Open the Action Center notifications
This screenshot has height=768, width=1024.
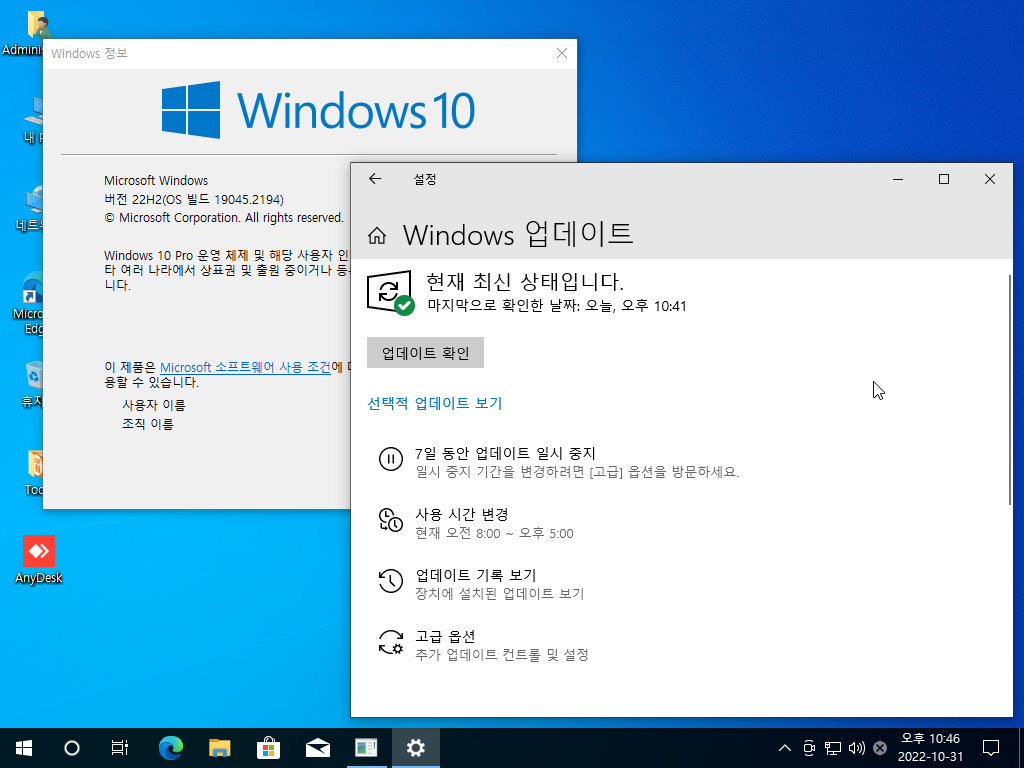click(x=991, y=748)
